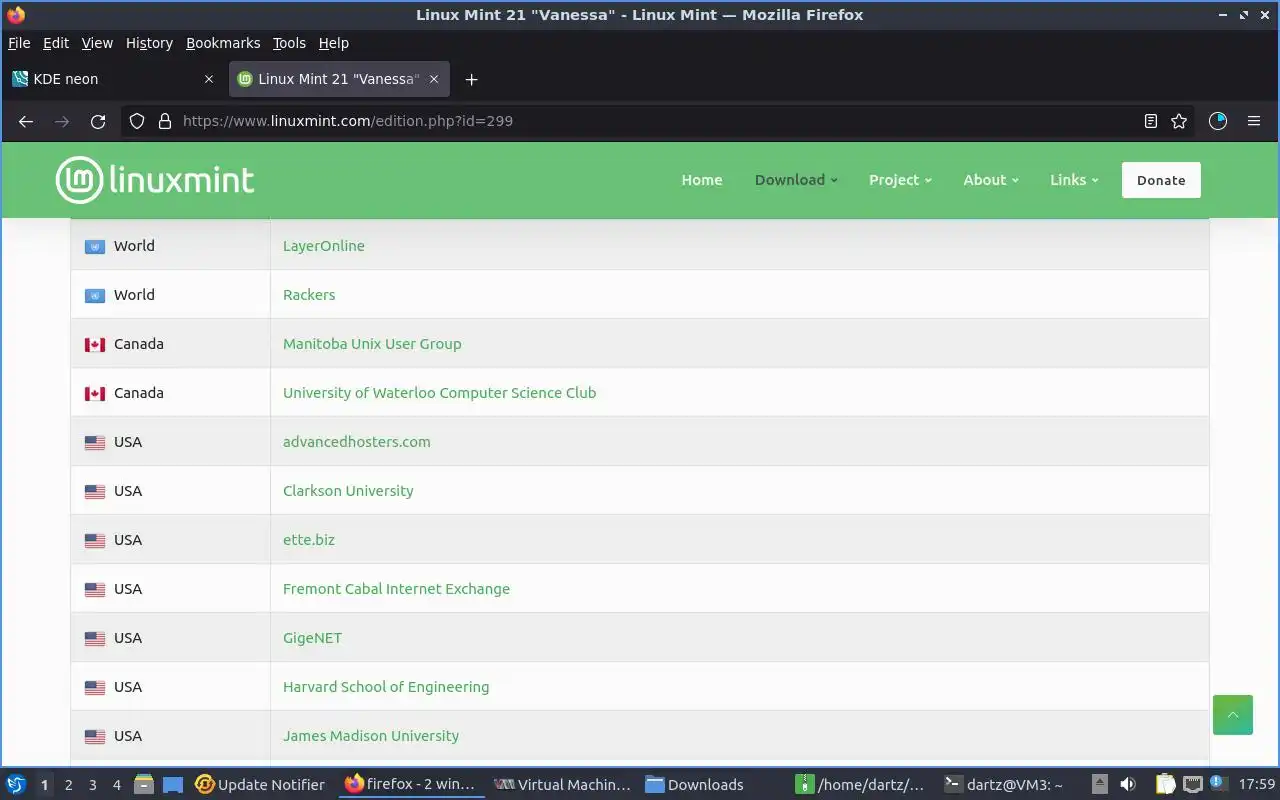Open the ette.biz mirror link
The width and height of the screenshot is (1280, 800).
tap(309, 540)
